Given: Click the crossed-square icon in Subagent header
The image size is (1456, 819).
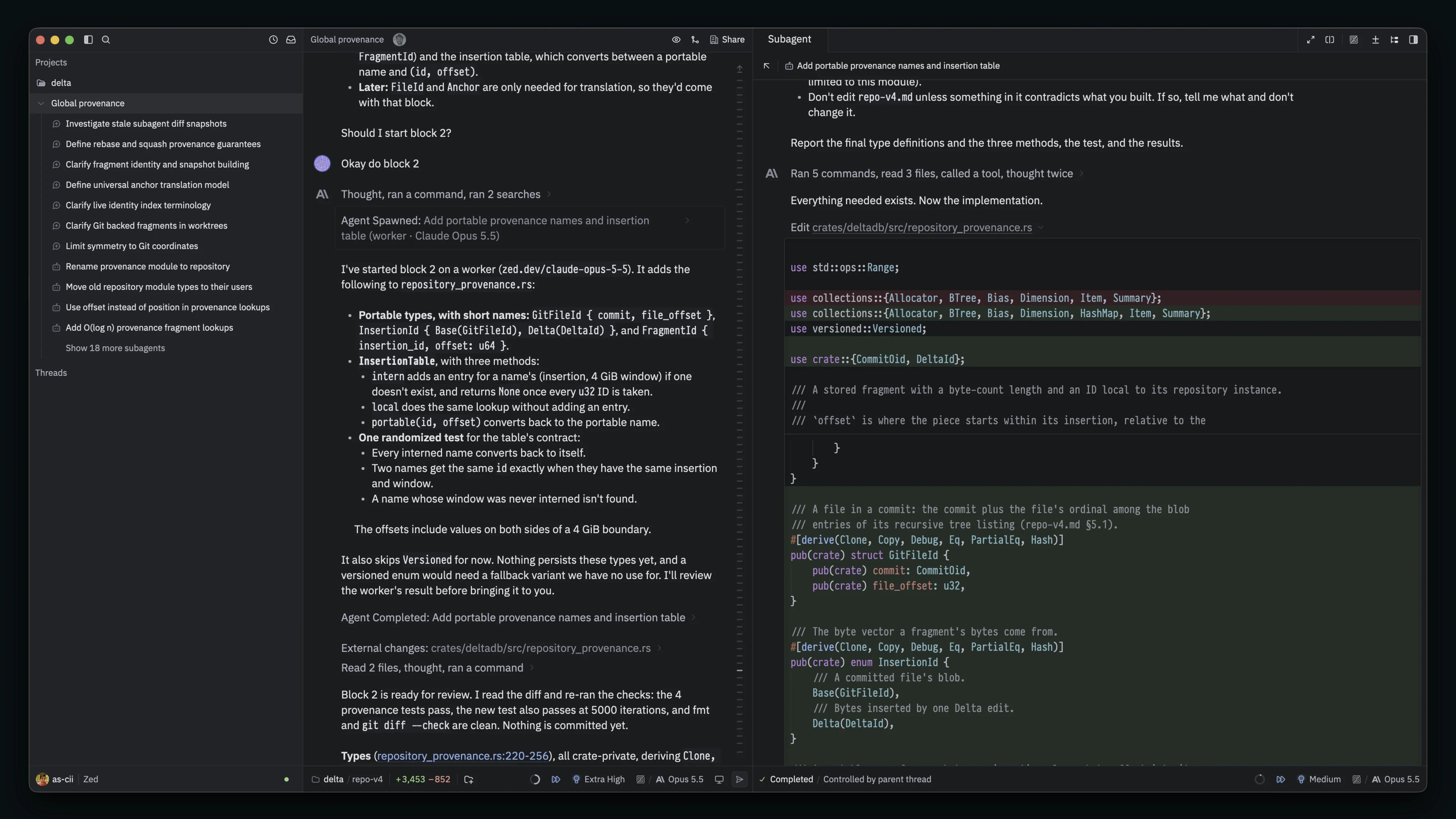Looking at the screenshot, I should point(1354,40).
